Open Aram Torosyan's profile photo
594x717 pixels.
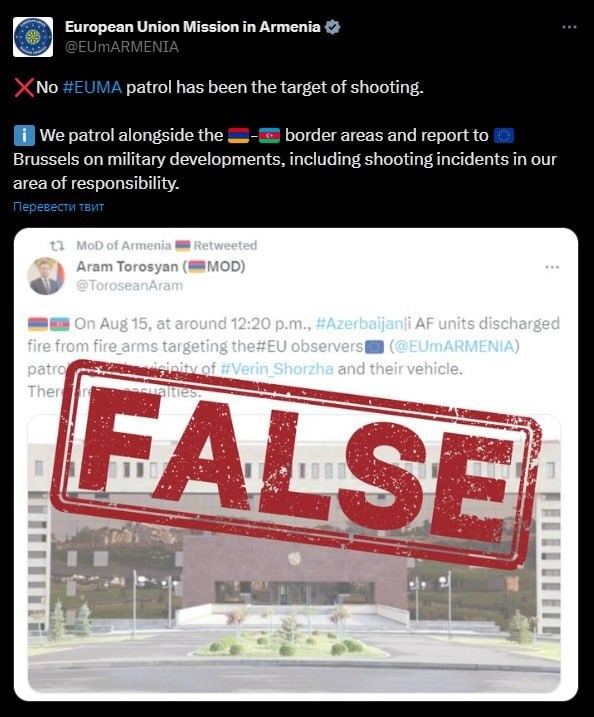46,276
